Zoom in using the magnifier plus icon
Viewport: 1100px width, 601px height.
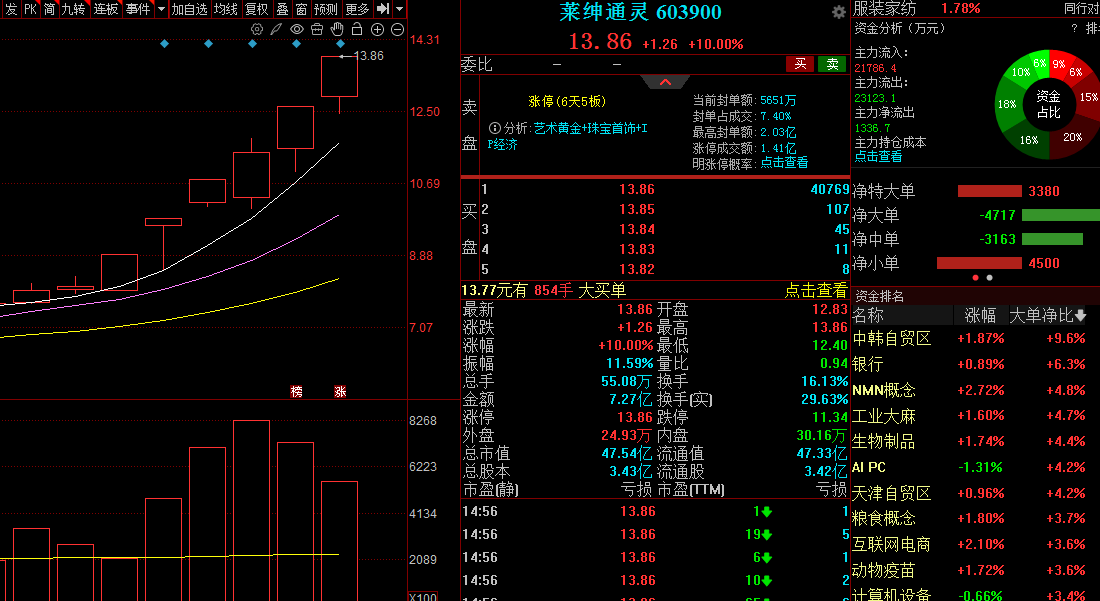point(377,29)
